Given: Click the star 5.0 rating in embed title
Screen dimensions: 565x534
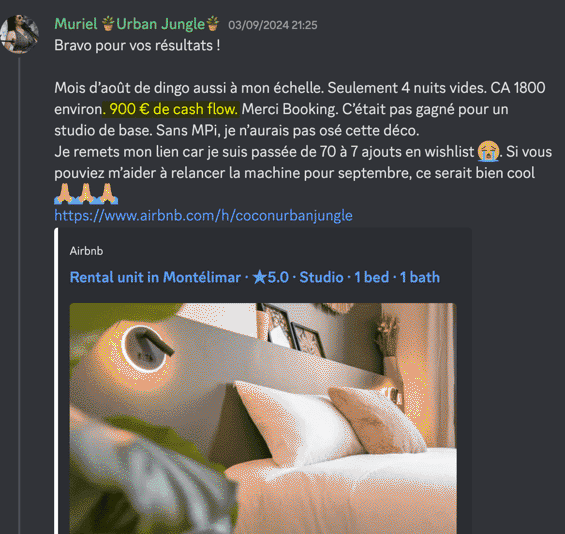Looking at the screenshot, I should [x=271, y=277].
